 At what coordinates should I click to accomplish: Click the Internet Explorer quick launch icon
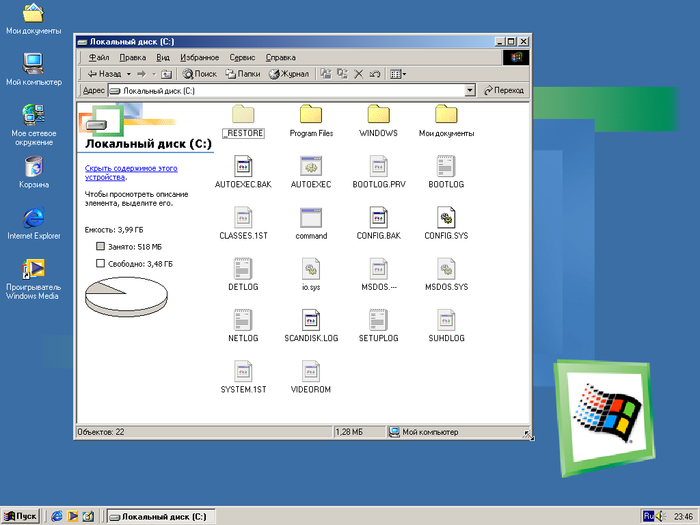[57, 516]
